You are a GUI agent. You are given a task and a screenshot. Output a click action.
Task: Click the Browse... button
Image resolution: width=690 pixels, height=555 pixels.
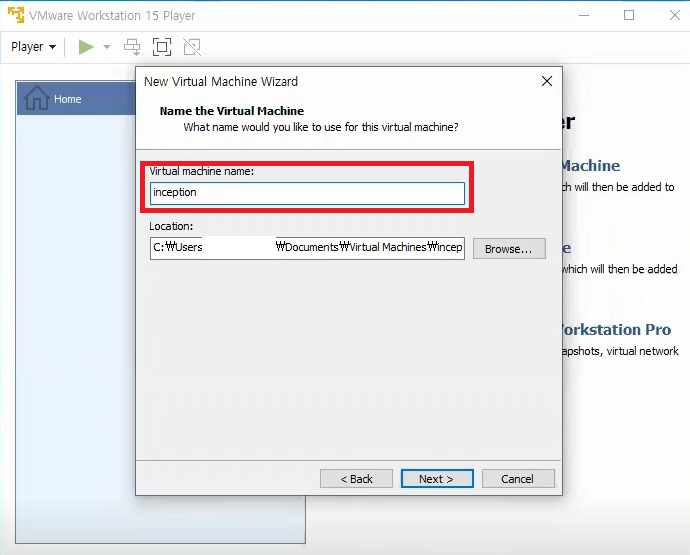509,249
